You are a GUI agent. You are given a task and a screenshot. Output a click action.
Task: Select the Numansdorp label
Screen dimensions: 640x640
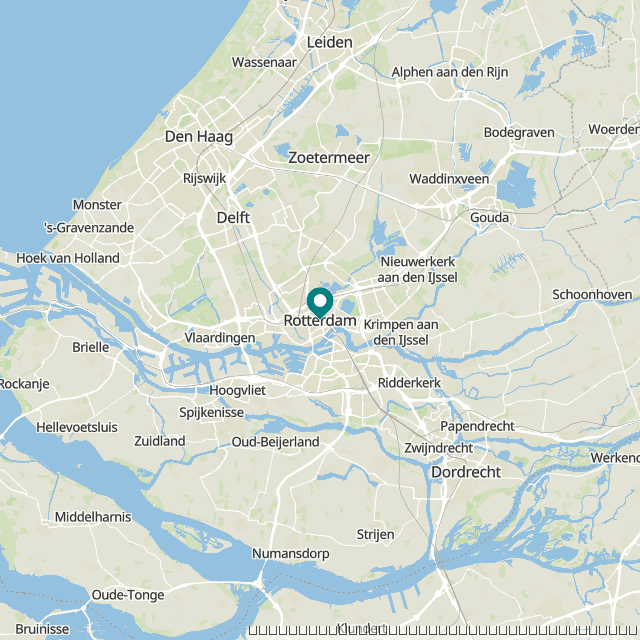pos(291,554)
